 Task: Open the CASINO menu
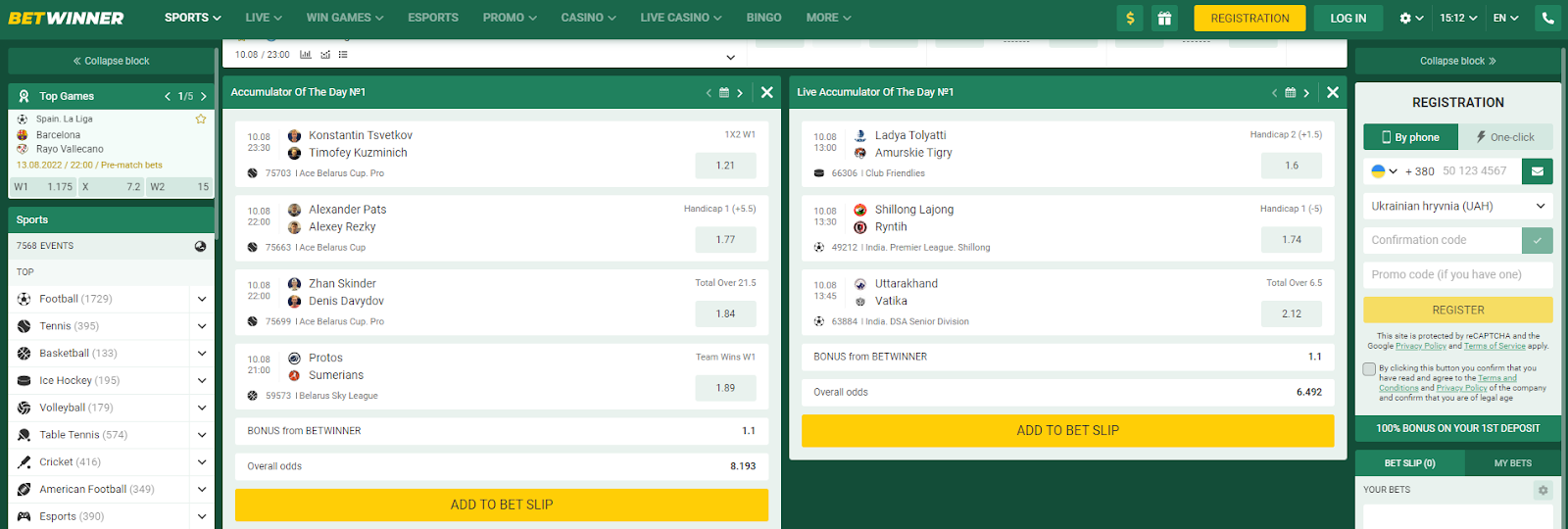click(588, 18)
